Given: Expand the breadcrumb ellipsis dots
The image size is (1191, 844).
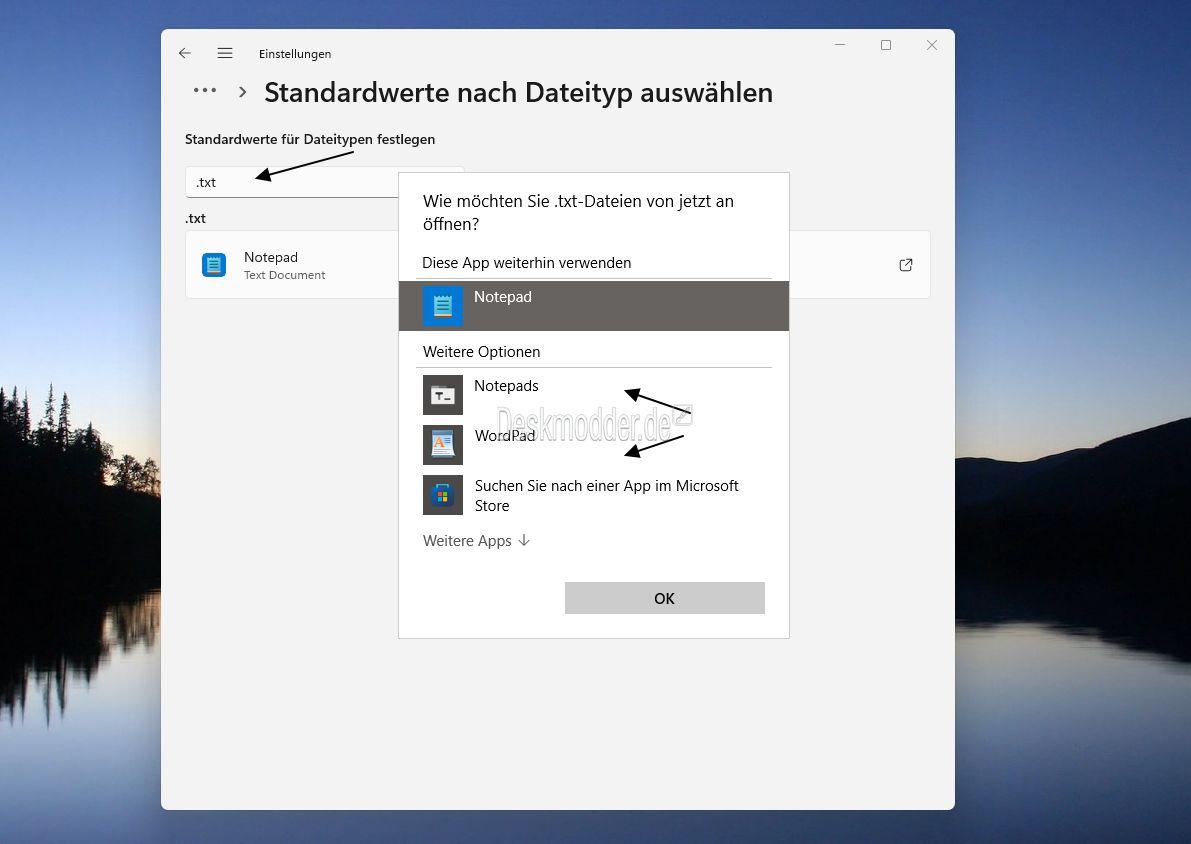Looking at the screenshot, I should pos(205,90).
